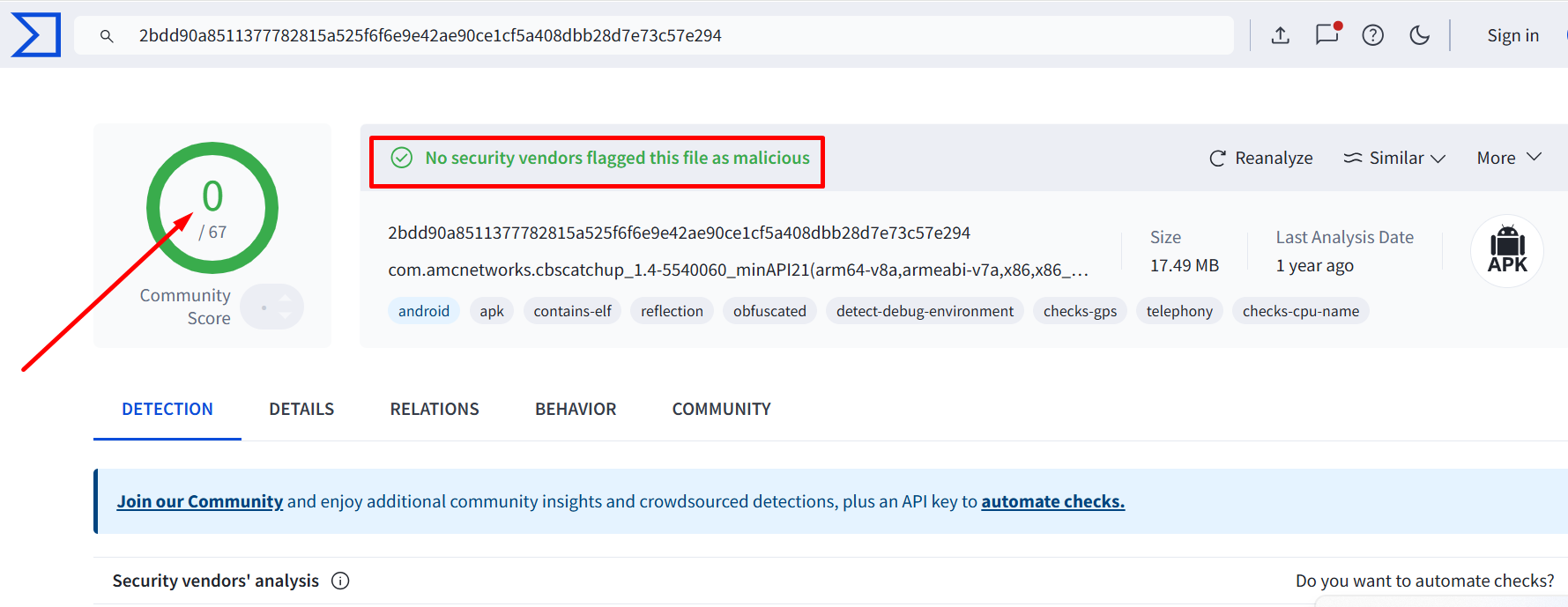Go to Sign in
The height and width of the screenshot is (607, 1568).
pyautogui.click(x=1512, y=35)
